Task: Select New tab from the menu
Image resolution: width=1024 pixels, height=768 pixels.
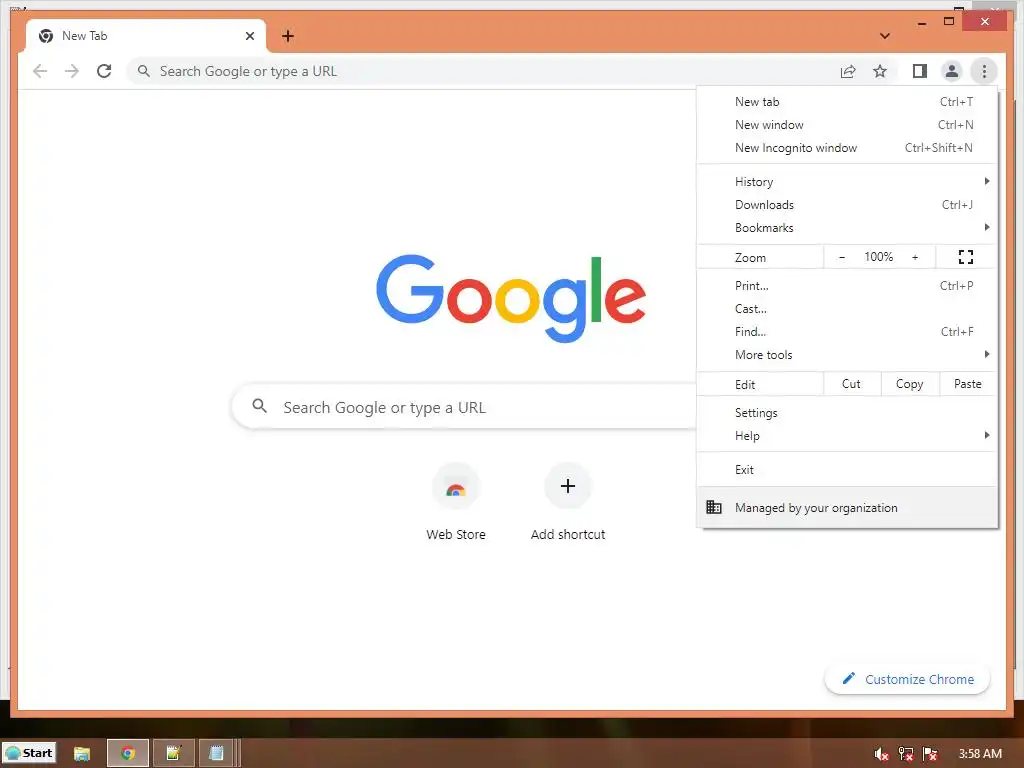Action: click(847, 102)
